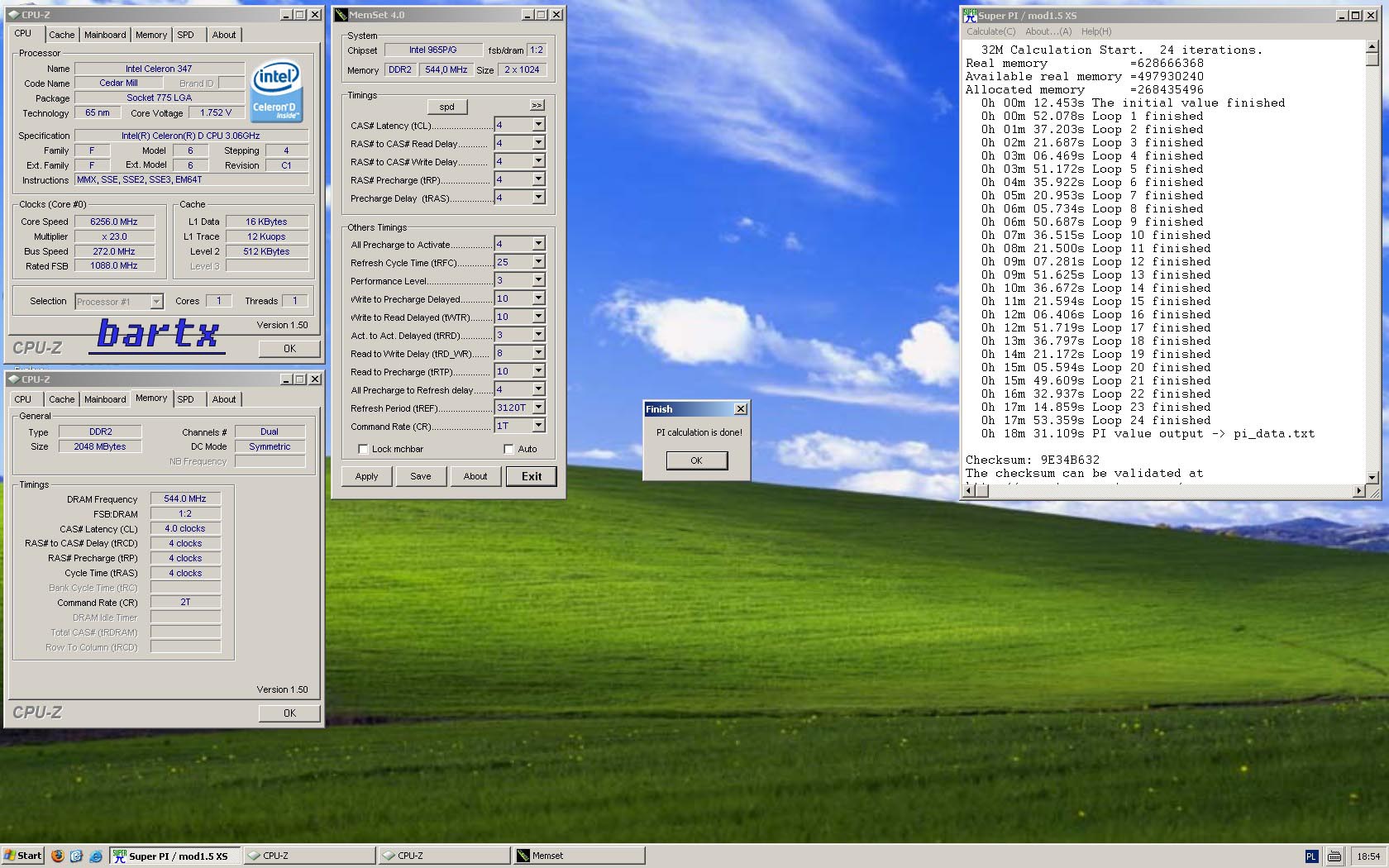Image resolution: width=1389 pixels, height=868 pixels.
Task: Click the Core Speed 6256.0 MHz field
Action: click(x=114, y=222)
